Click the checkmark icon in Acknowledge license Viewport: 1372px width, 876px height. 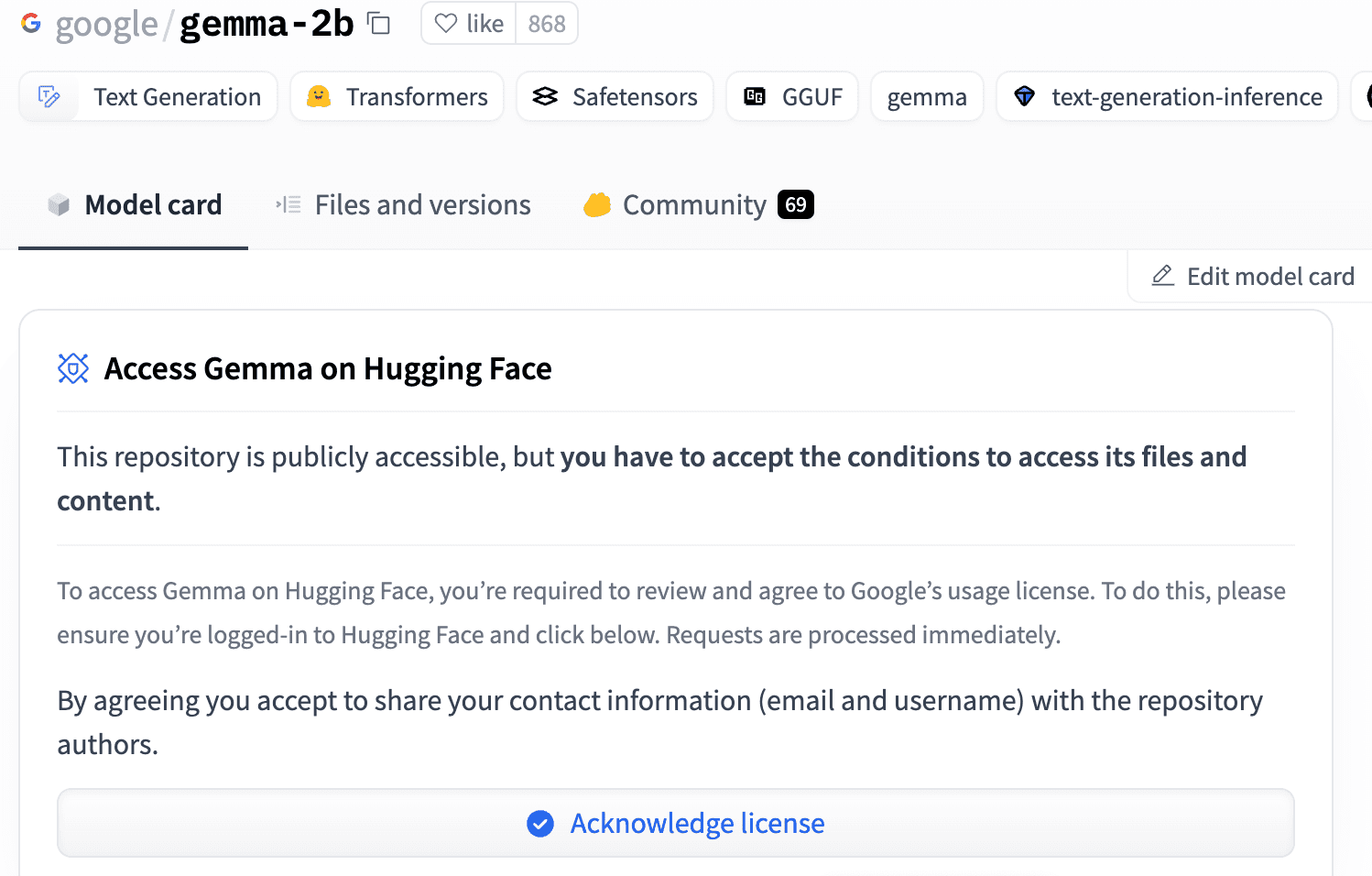coord(540,824)
